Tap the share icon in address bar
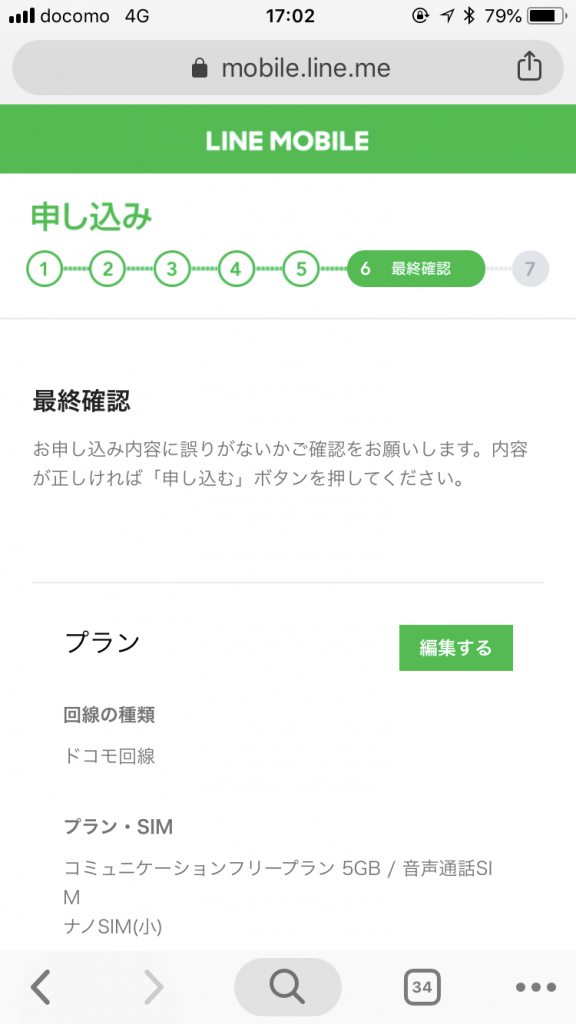This screenshot has height=1024, width=576. [x=530, y=67]
